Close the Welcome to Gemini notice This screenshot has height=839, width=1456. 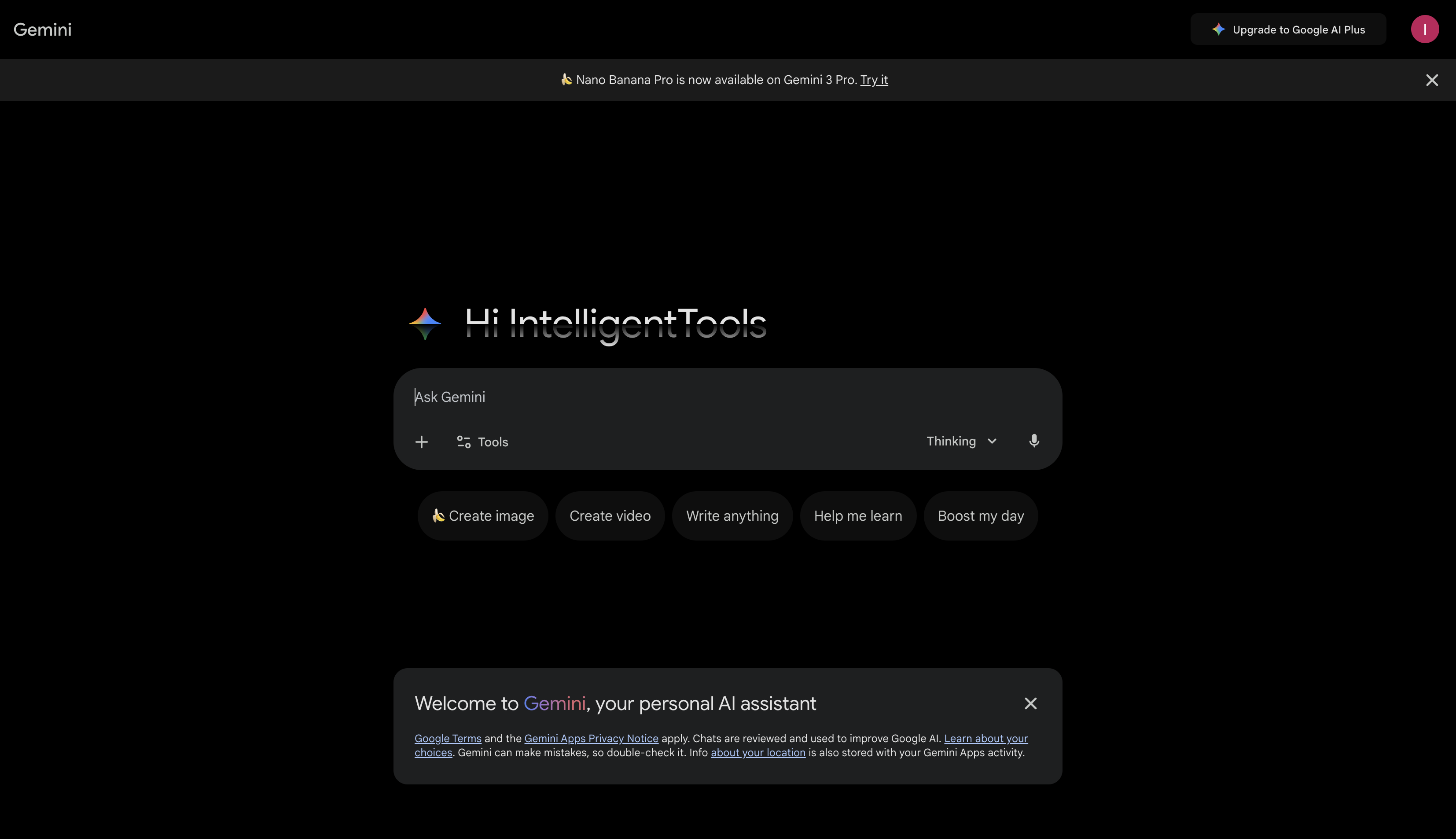pos(1030,703)
